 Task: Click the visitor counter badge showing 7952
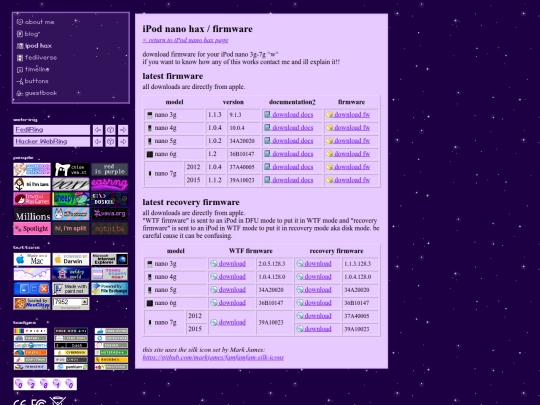71,303
